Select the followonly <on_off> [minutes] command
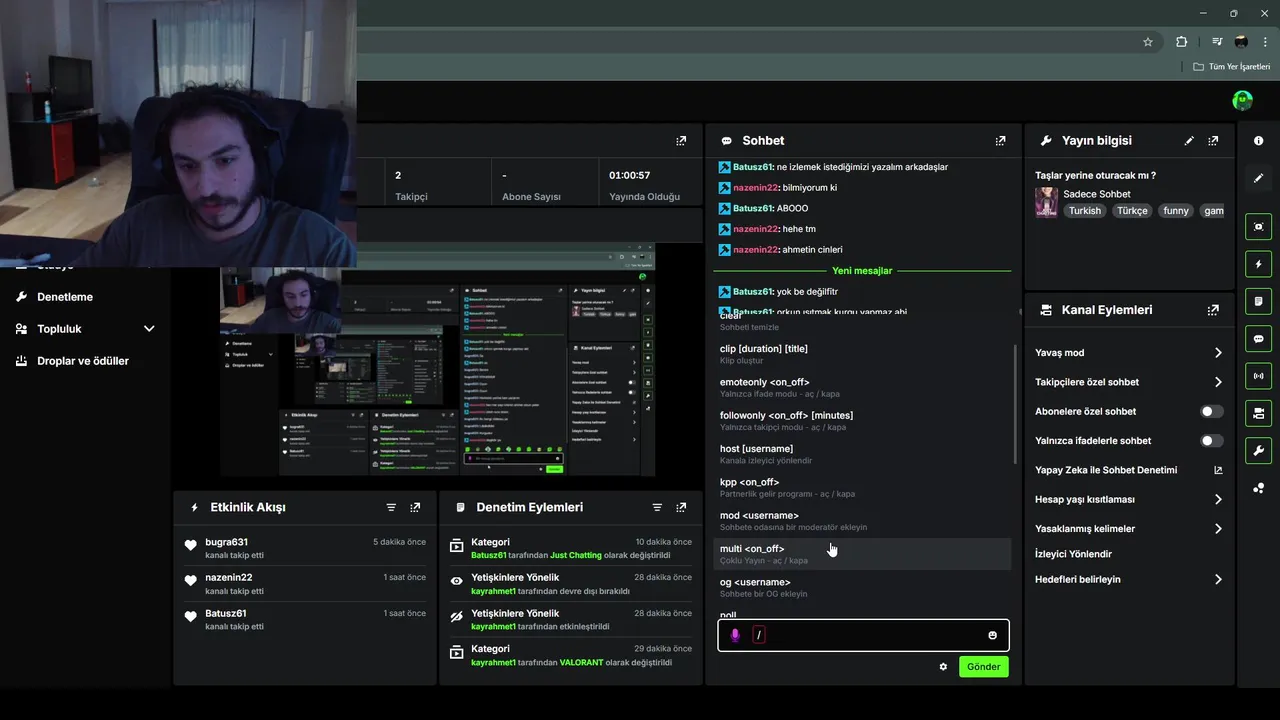This screenshot has height=720, width=1280. click(864, 421)
